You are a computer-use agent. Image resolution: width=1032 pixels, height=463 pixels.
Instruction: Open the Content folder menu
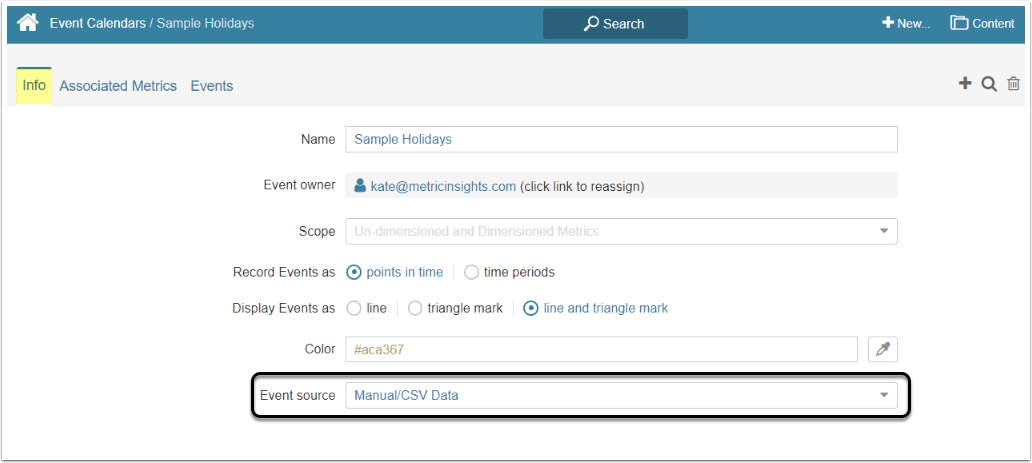[x=982, y=23]
